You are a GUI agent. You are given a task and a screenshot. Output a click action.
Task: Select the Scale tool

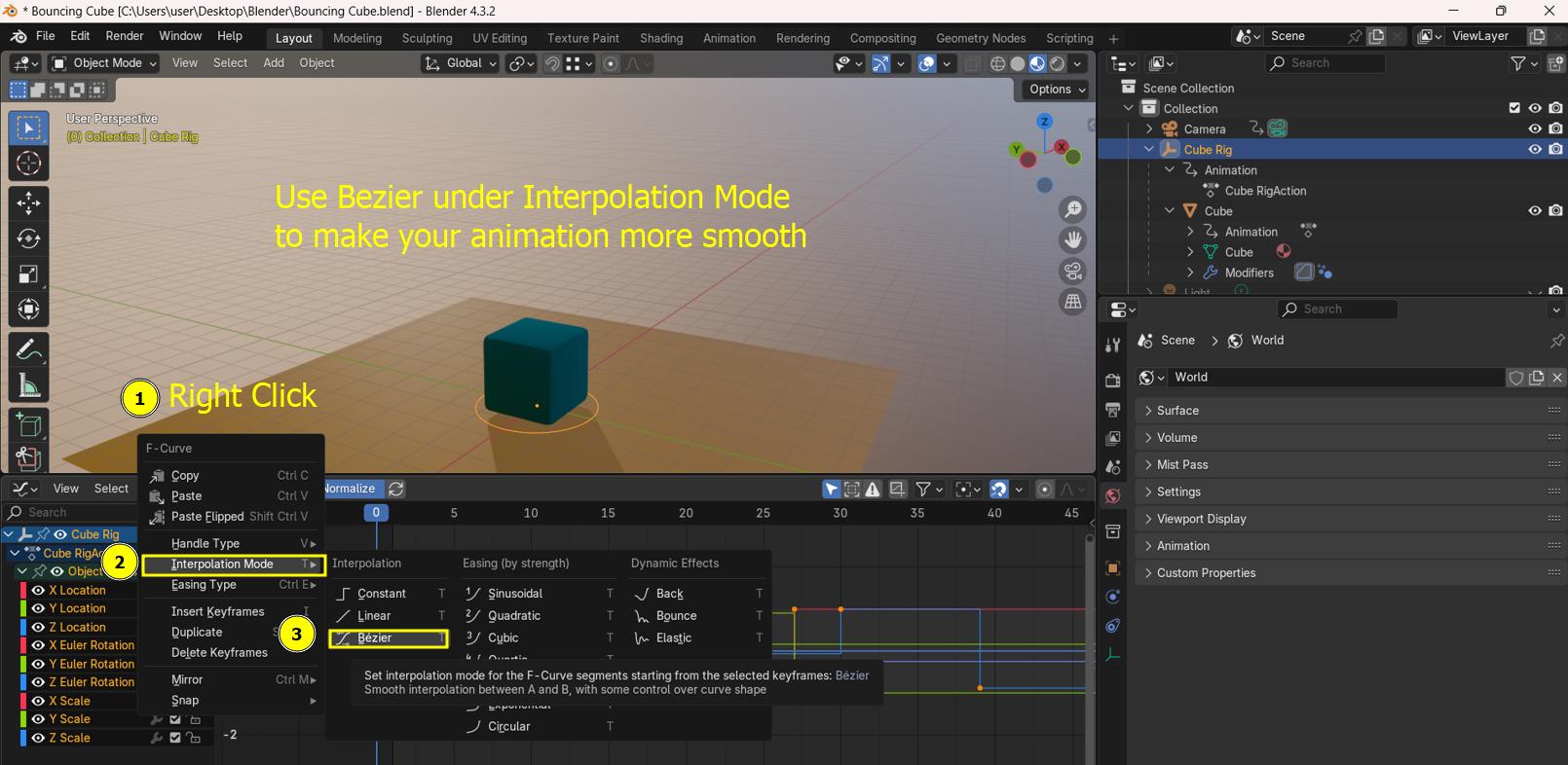(x=28, y=274)
